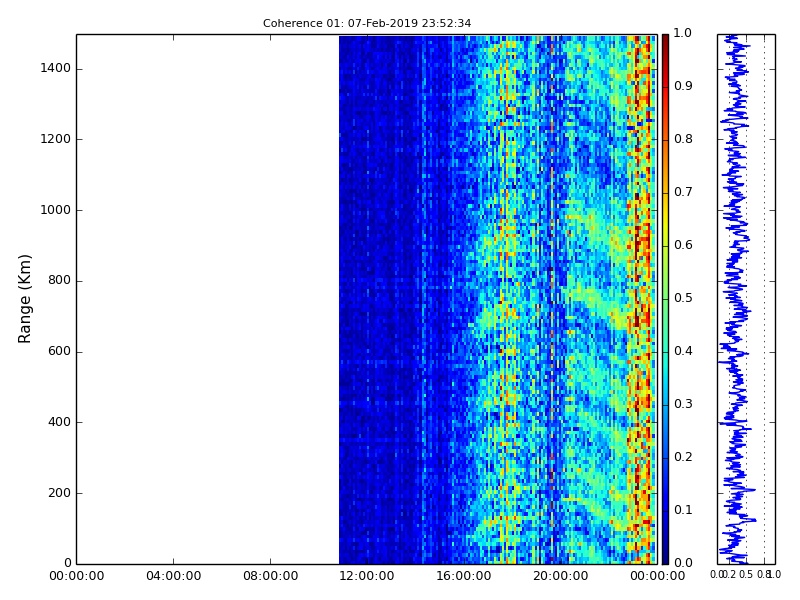Click the colorbar 0.4 label
Viewport: 800px width, 600px height.
[x=683, y=351]
